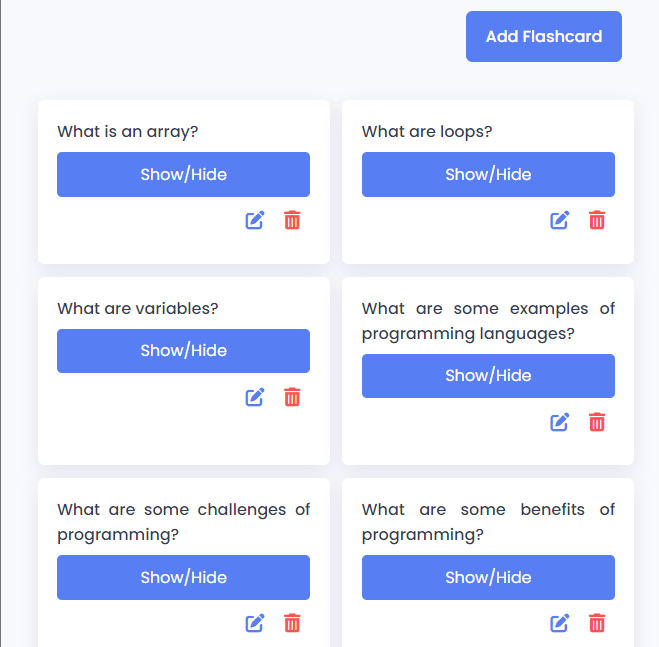Image resolution: width=659 pixels, height=647 pixels.
Task: Edit the 'What are loops?' flashcard
Action: click(x=559, y=220)
